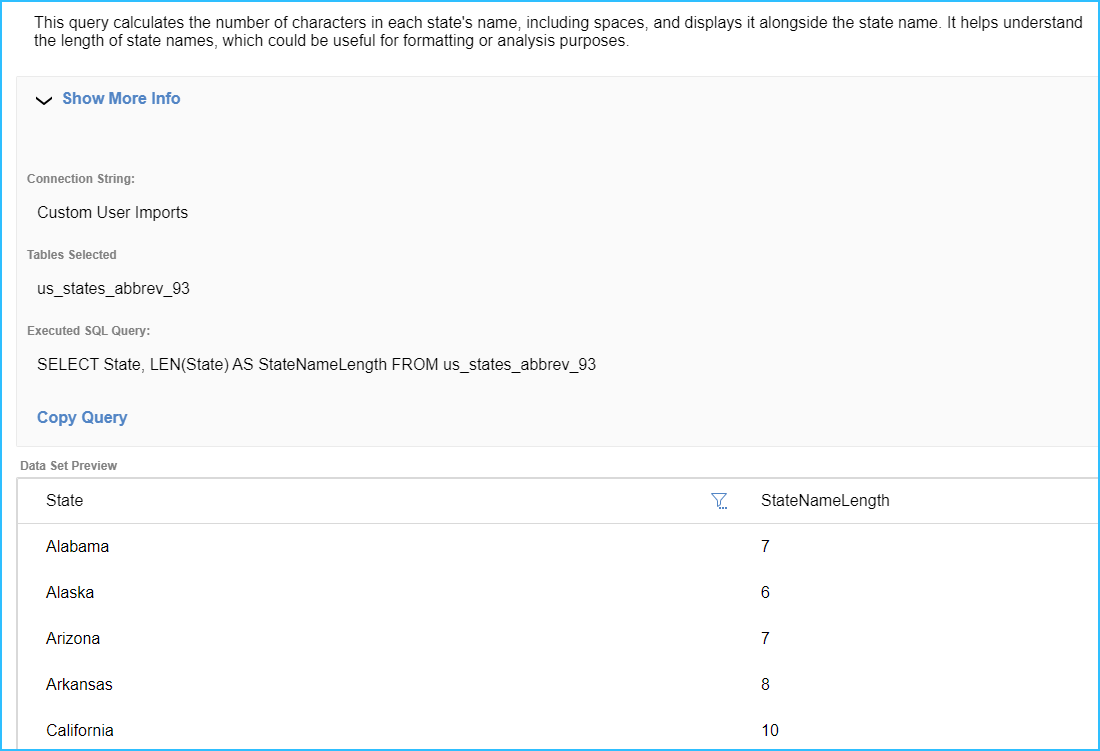Click the Executed SQL Query label

tap(88, 331)
